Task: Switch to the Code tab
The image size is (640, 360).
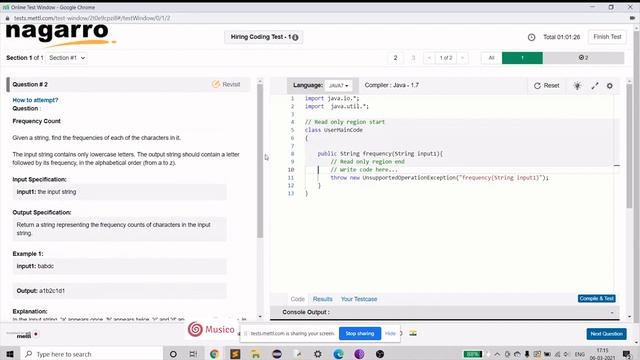Action: [298, 299]
